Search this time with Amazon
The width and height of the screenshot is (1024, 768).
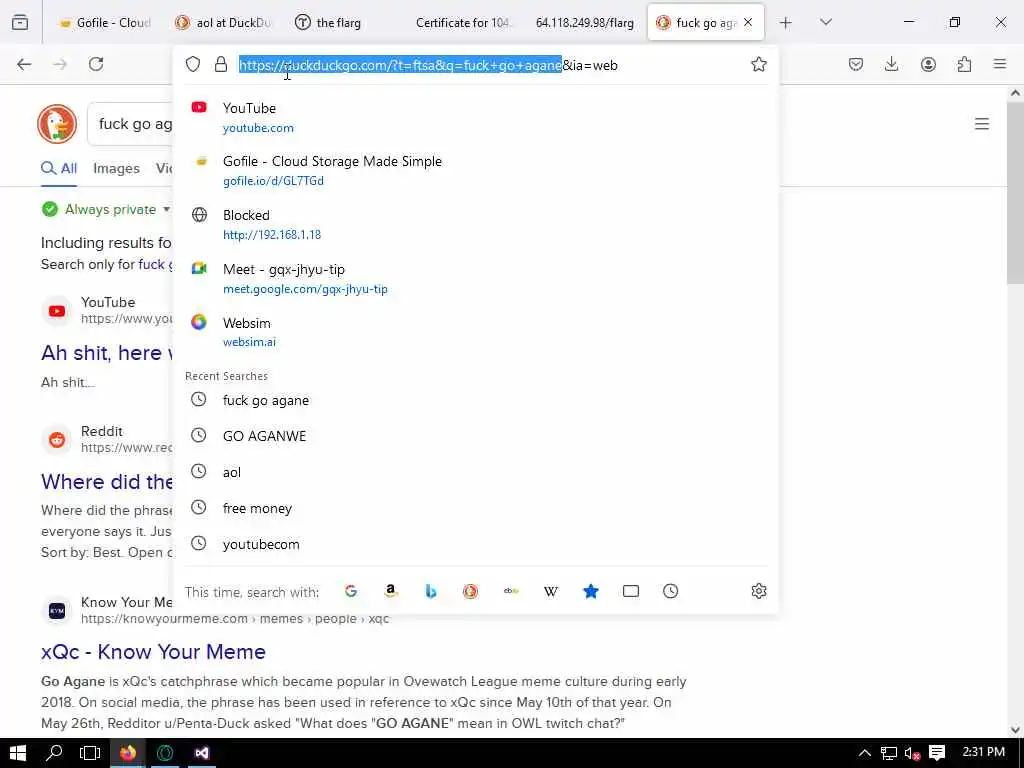pyautogui.click(x=391, y=591)
